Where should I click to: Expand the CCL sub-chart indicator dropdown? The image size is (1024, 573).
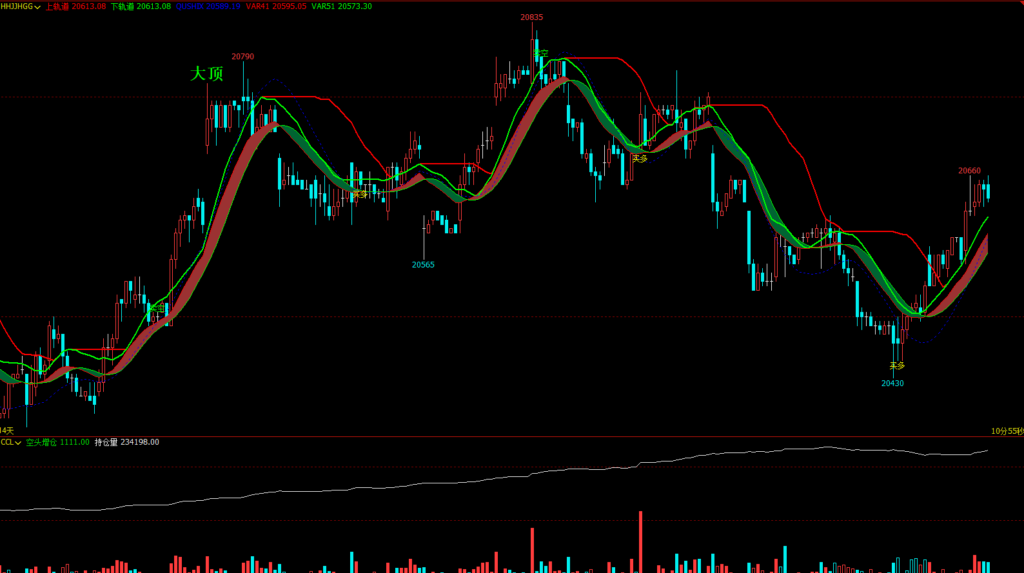tap(18, 442)
